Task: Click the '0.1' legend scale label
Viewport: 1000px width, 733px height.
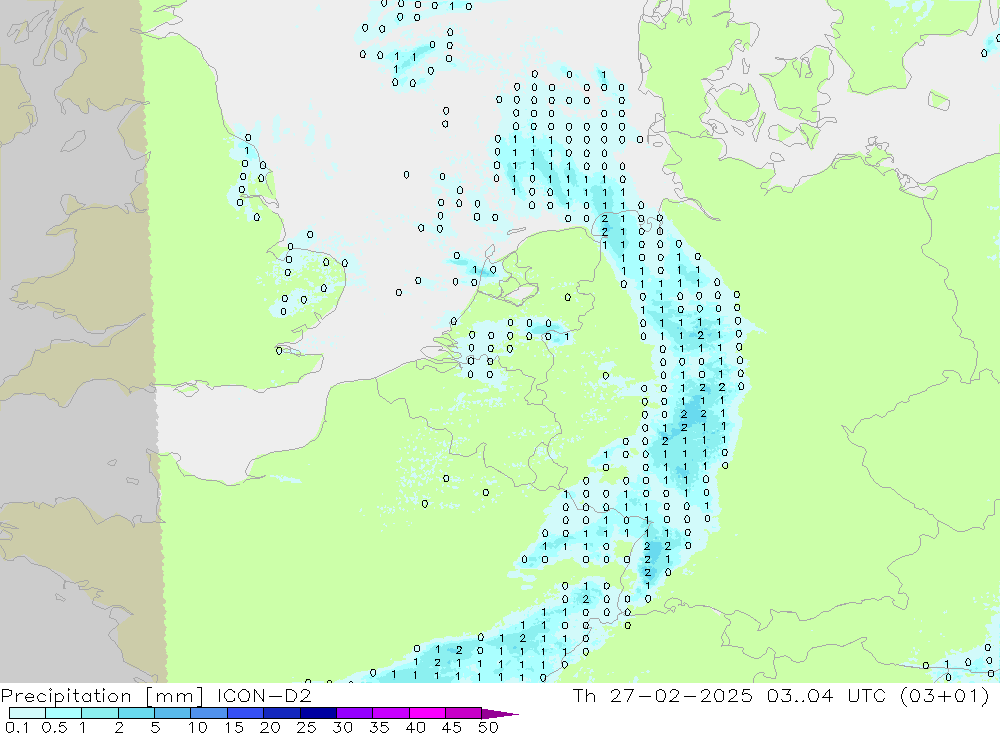Action: (x=17, y=727)
